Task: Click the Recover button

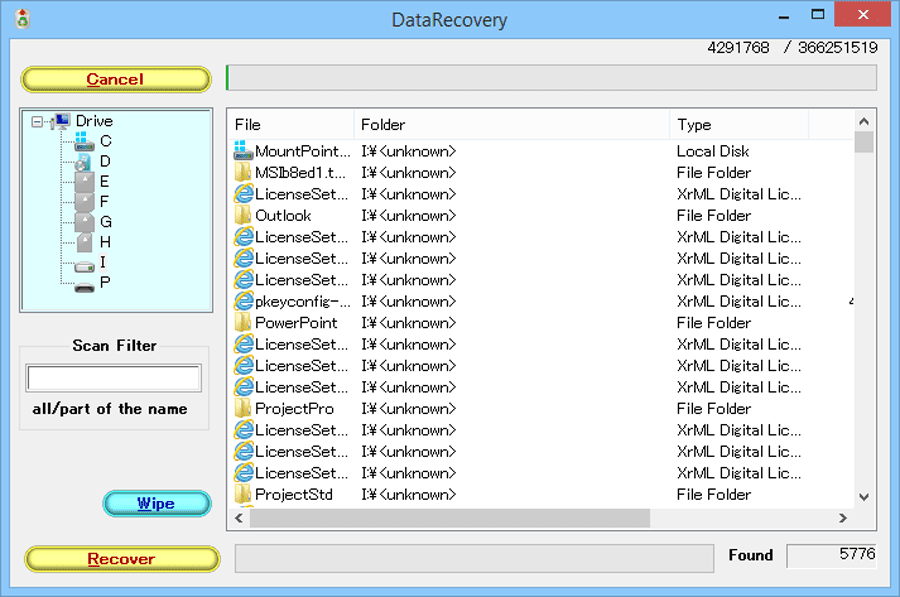Action: click(x=122, y=559)
